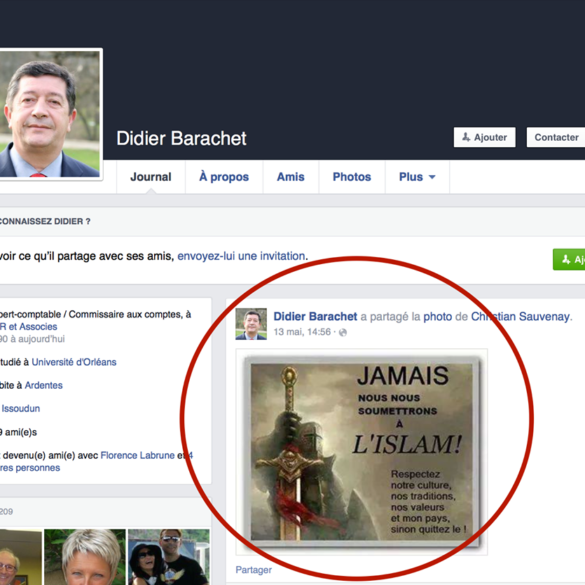This screenshot has height=585, width=585.
Task: Open the large profile picture
Action: (50, 114)
